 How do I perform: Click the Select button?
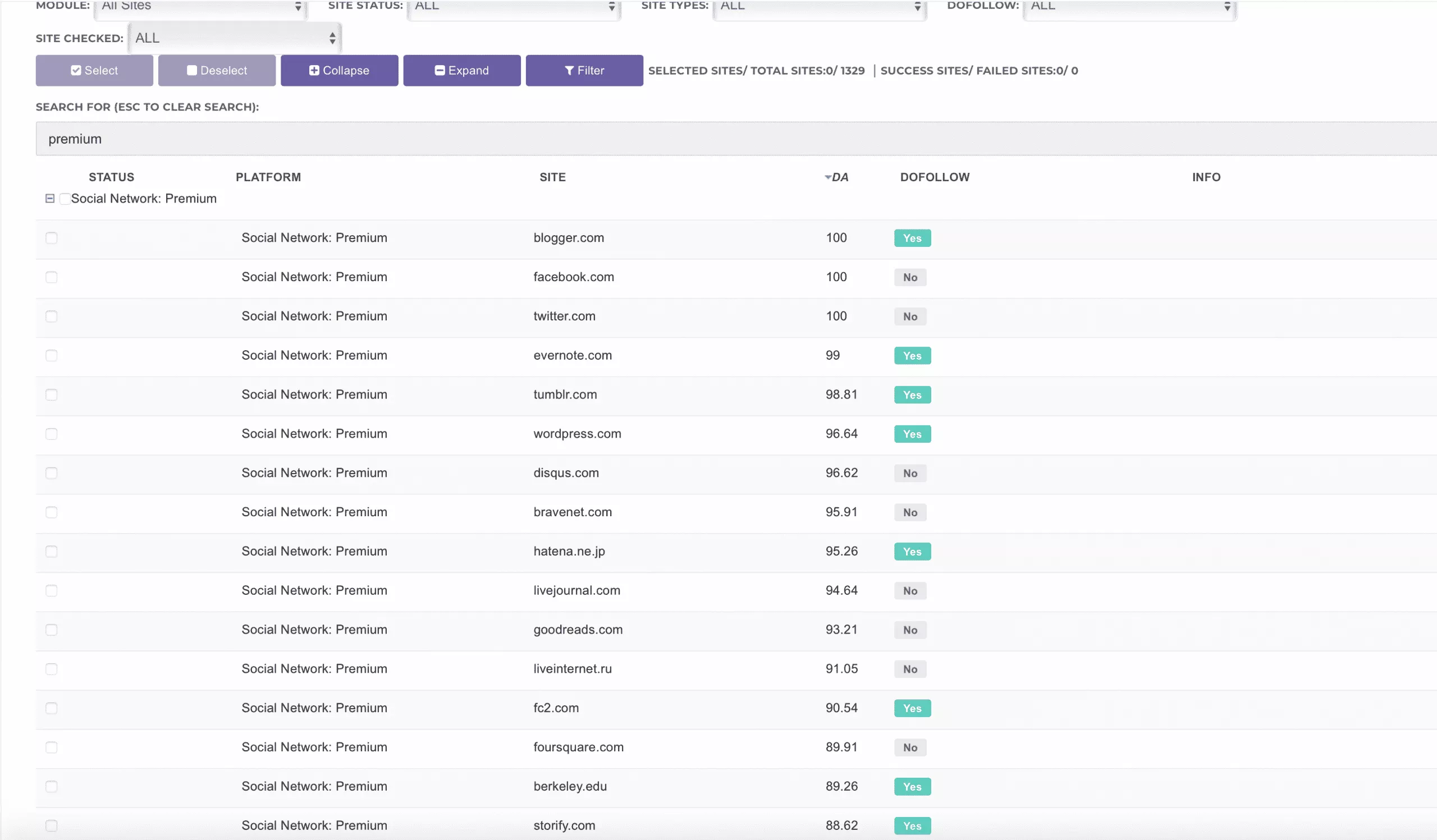[94, 70]
